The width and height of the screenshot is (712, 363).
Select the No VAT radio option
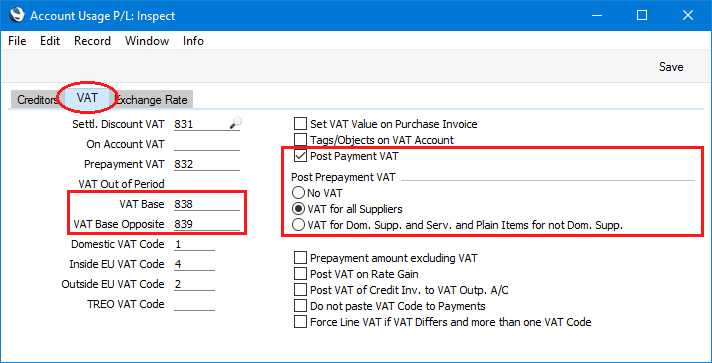tap(298, 194)
